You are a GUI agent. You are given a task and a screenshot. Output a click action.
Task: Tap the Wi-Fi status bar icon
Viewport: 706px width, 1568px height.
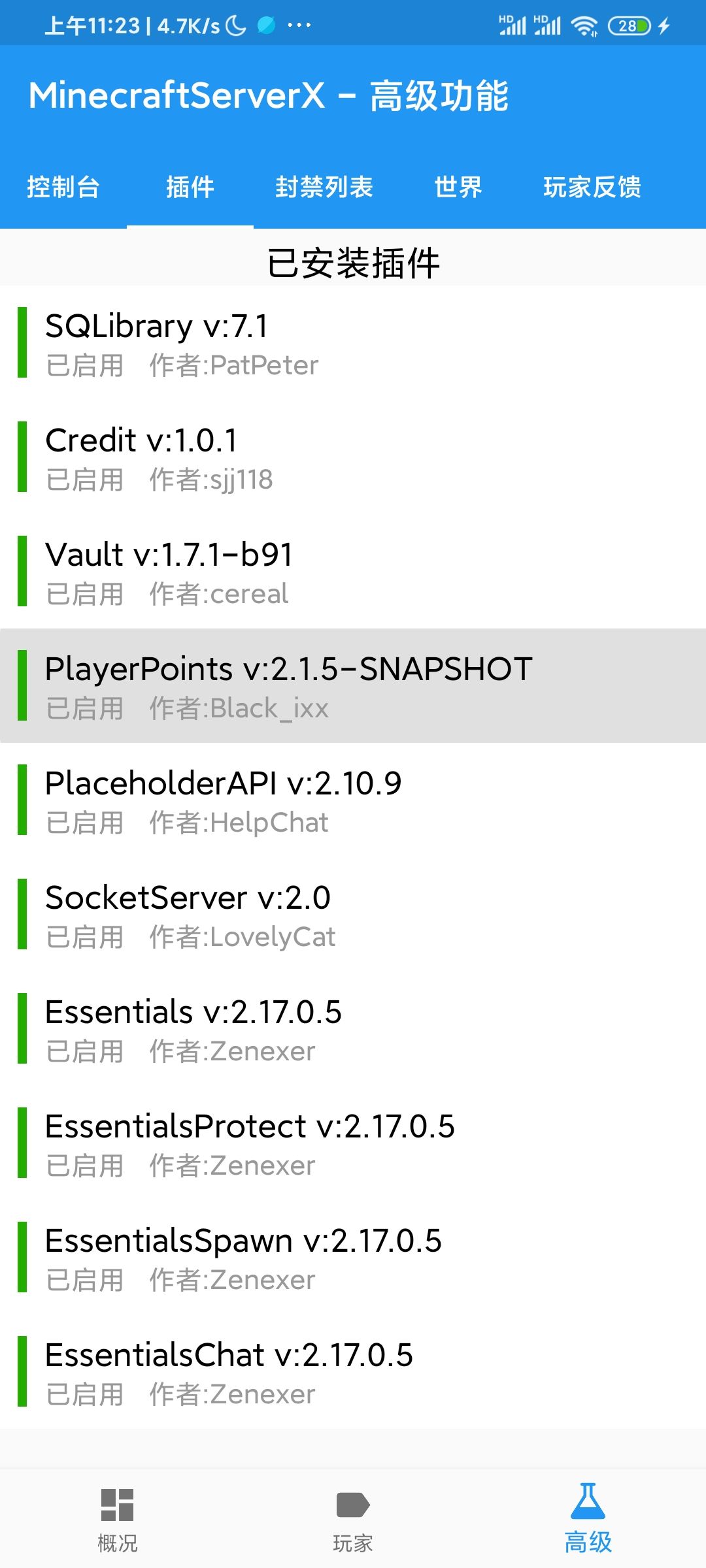click(584, 26)
